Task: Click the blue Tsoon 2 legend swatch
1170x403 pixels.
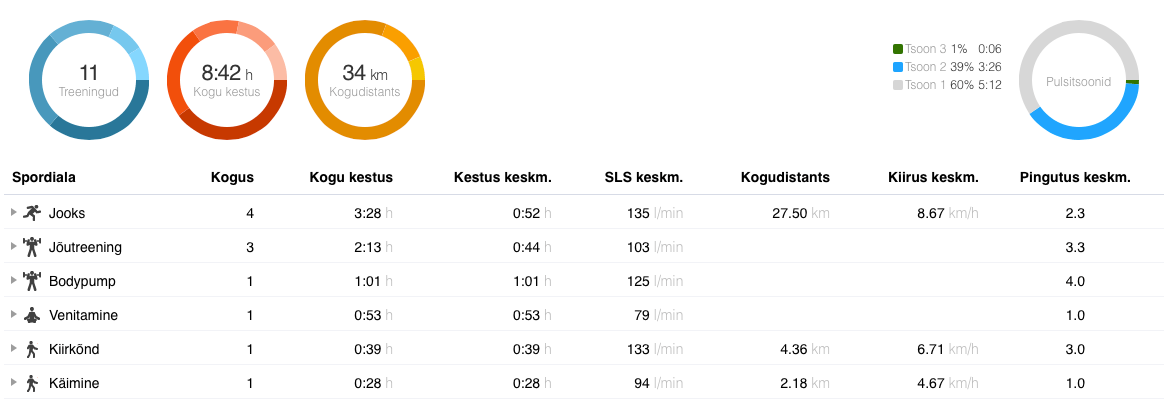Action: 898,67
